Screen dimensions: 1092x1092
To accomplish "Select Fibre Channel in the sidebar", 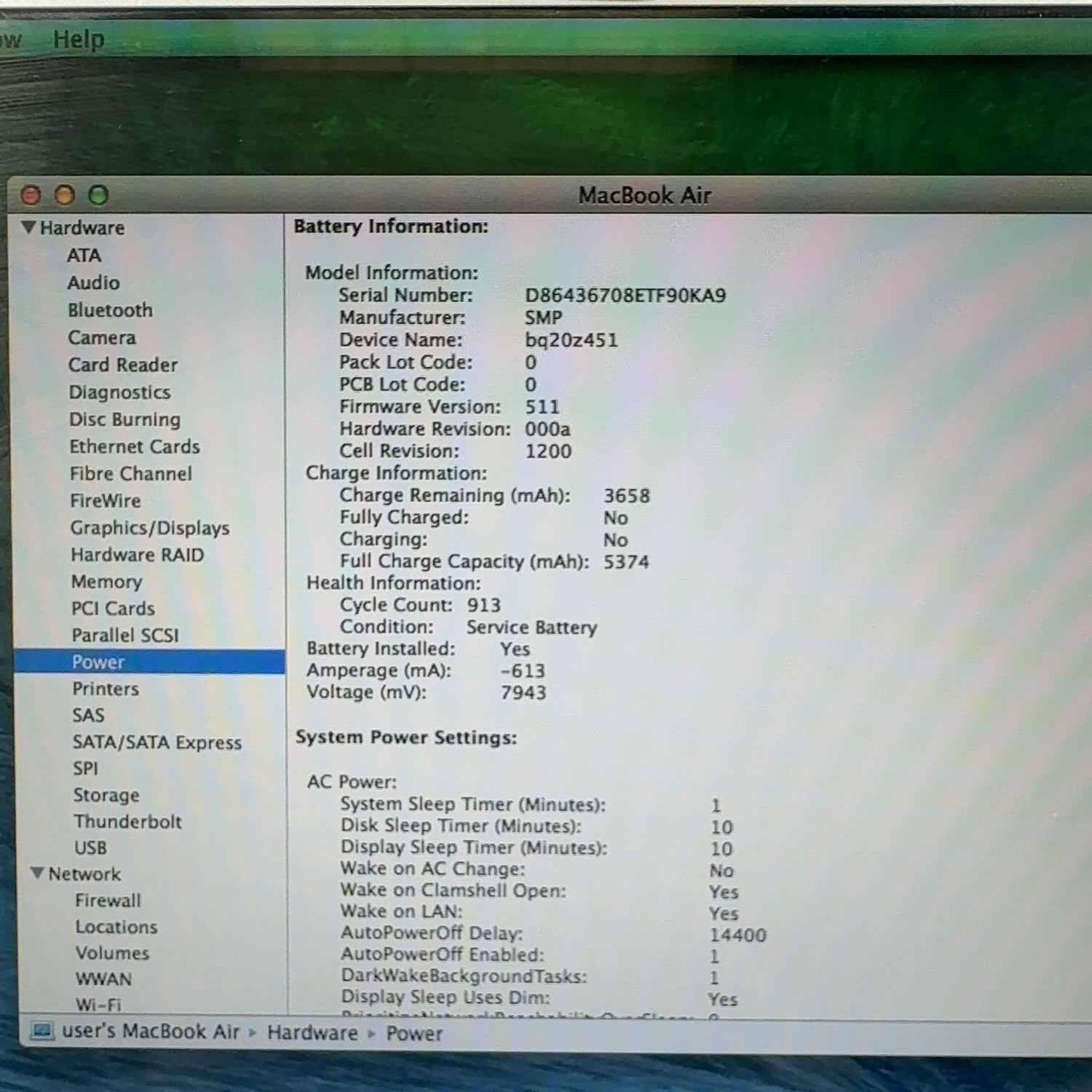I will [131, 474].
